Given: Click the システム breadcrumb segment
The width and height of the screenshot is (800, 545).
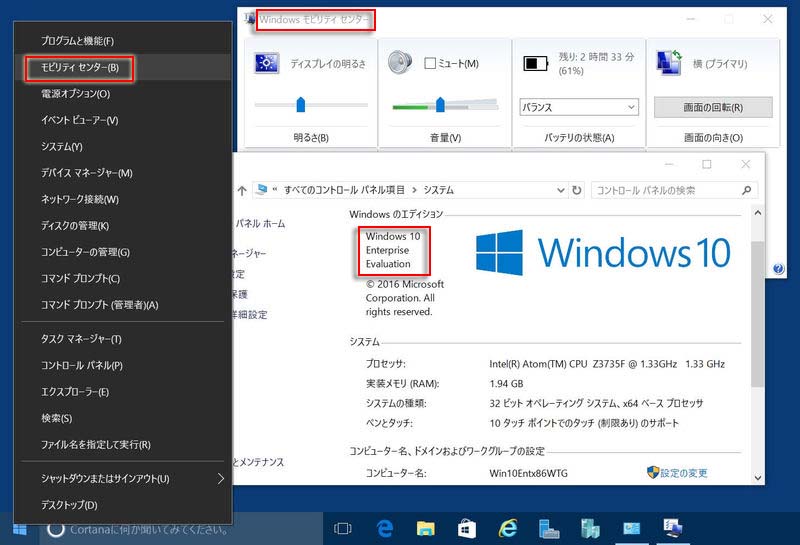Looking at the screenshot, I should [439, 190].
